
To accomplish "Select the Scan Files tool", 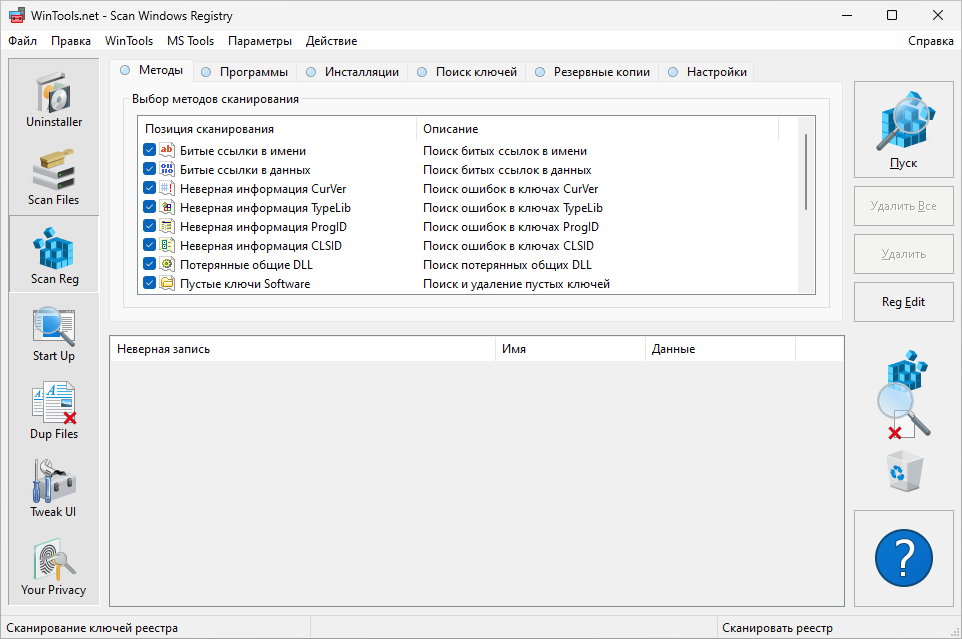I will click(54, 177).
